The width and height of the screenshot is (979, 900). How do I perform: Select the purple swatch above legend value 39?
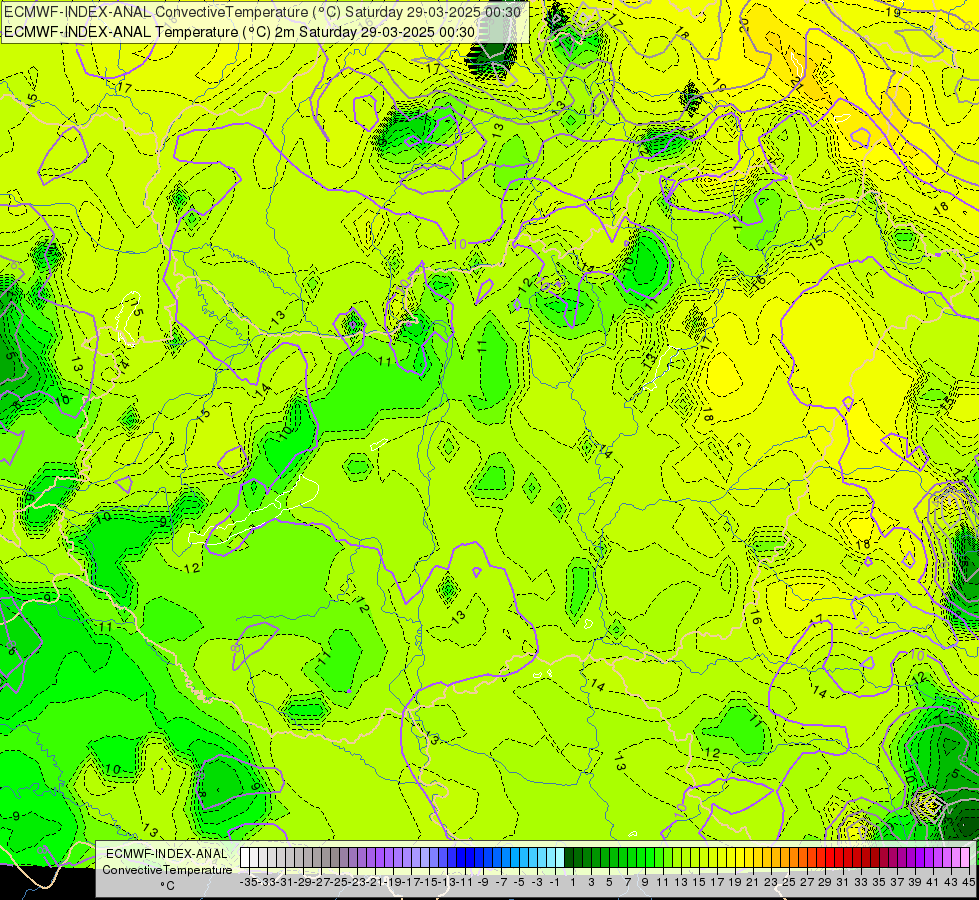point(910,857)
